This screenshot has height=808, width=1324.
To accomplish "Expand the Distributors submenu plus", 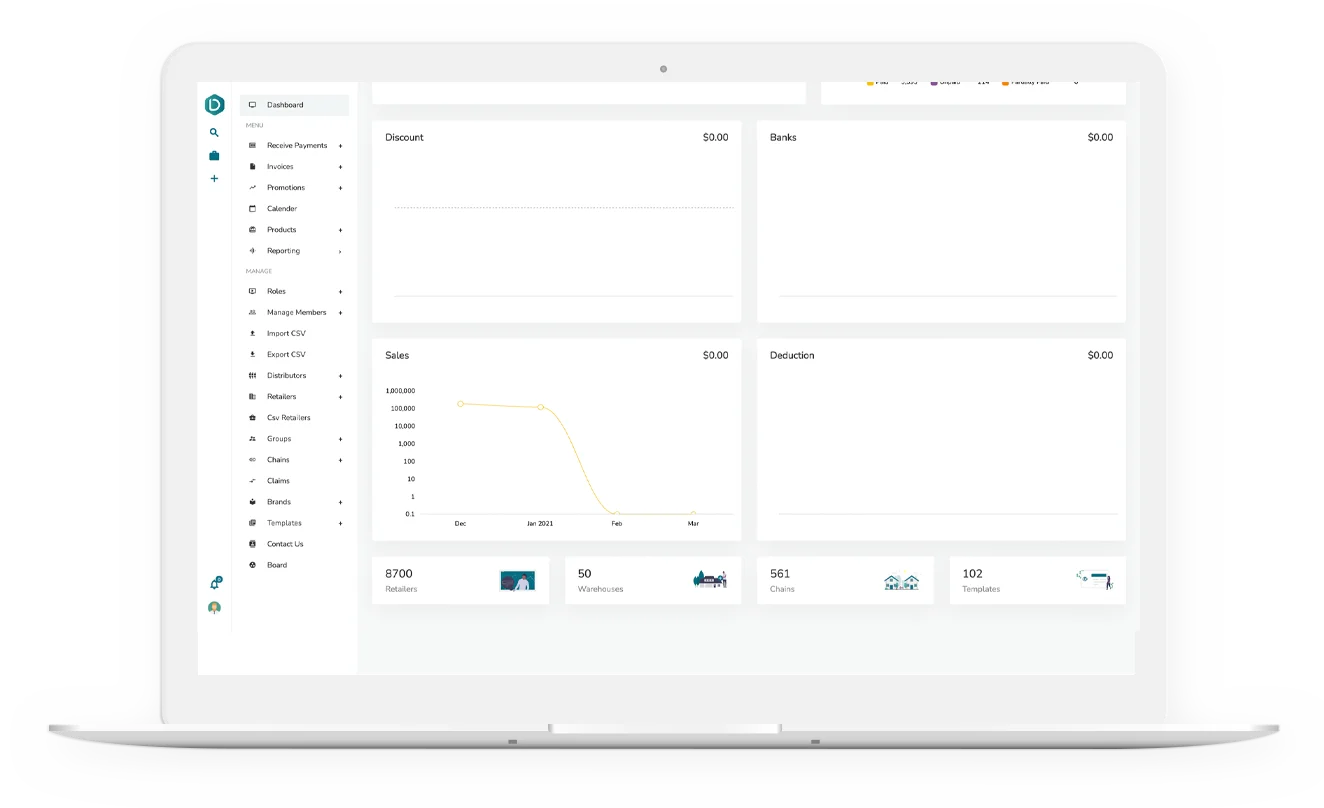I will [x=340, y=376].
